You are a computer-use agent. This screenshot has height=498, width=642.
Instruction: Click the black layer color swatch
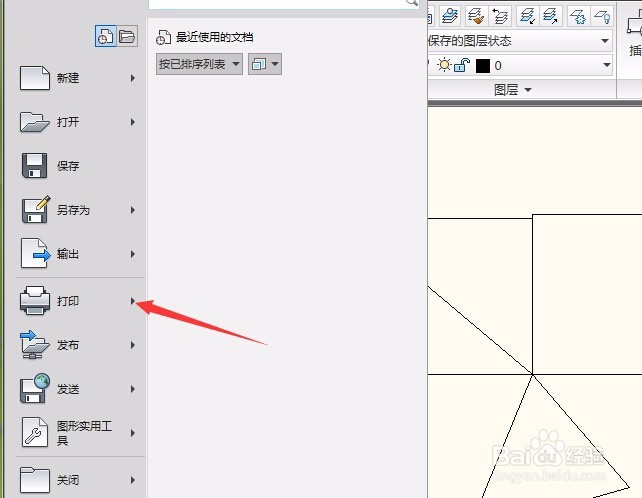tap(483, 66)
